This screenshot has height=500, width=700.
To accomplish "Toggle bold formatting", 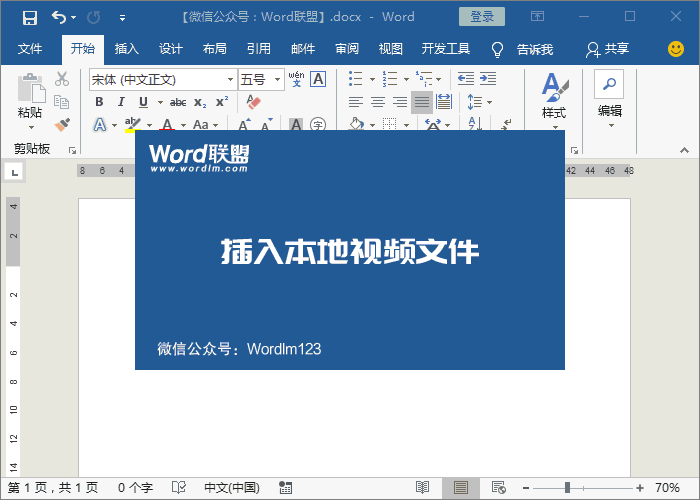I will point(99,102).
